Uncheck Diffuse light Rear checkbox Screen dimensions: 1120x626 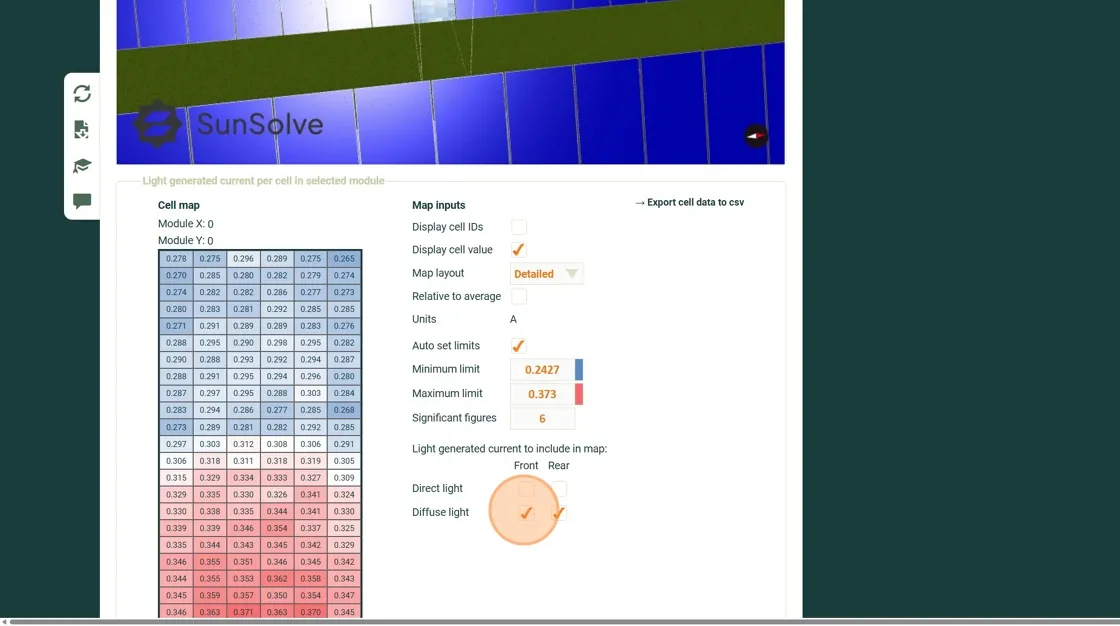tap(559, 513)
